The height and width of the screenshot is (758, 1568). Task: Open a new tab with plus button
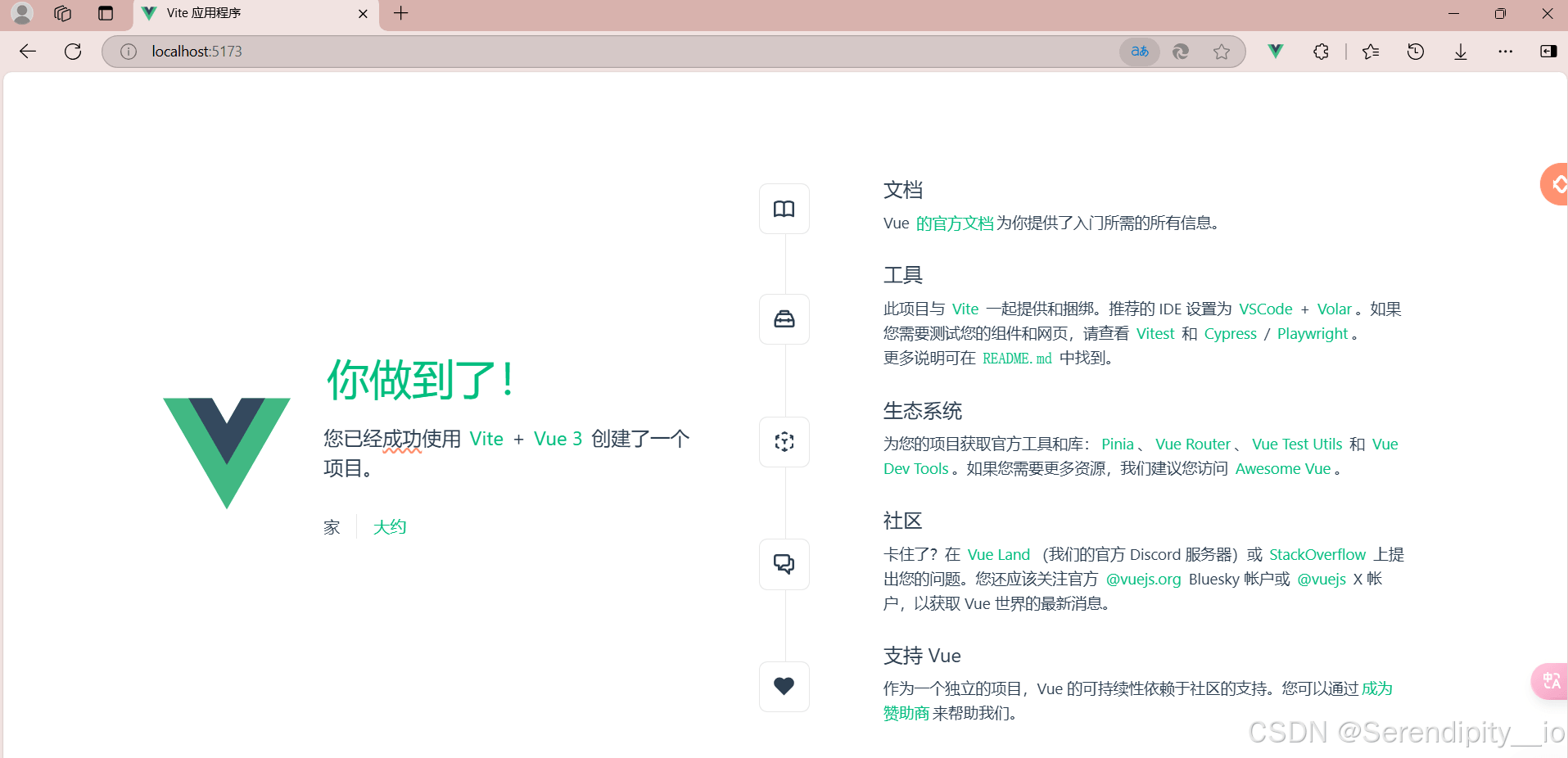(x=401, y=13)
